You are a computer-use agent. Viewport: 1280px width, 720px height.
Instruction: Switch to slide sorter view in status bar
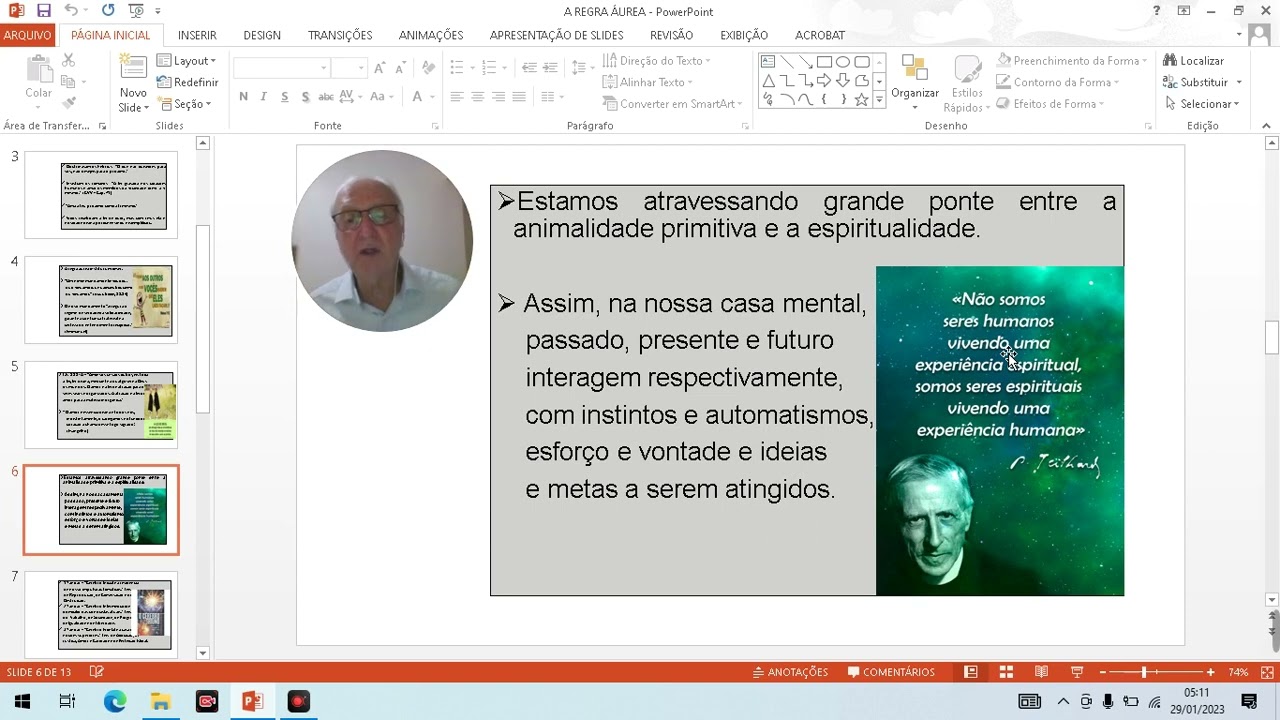pos(1006,672)
